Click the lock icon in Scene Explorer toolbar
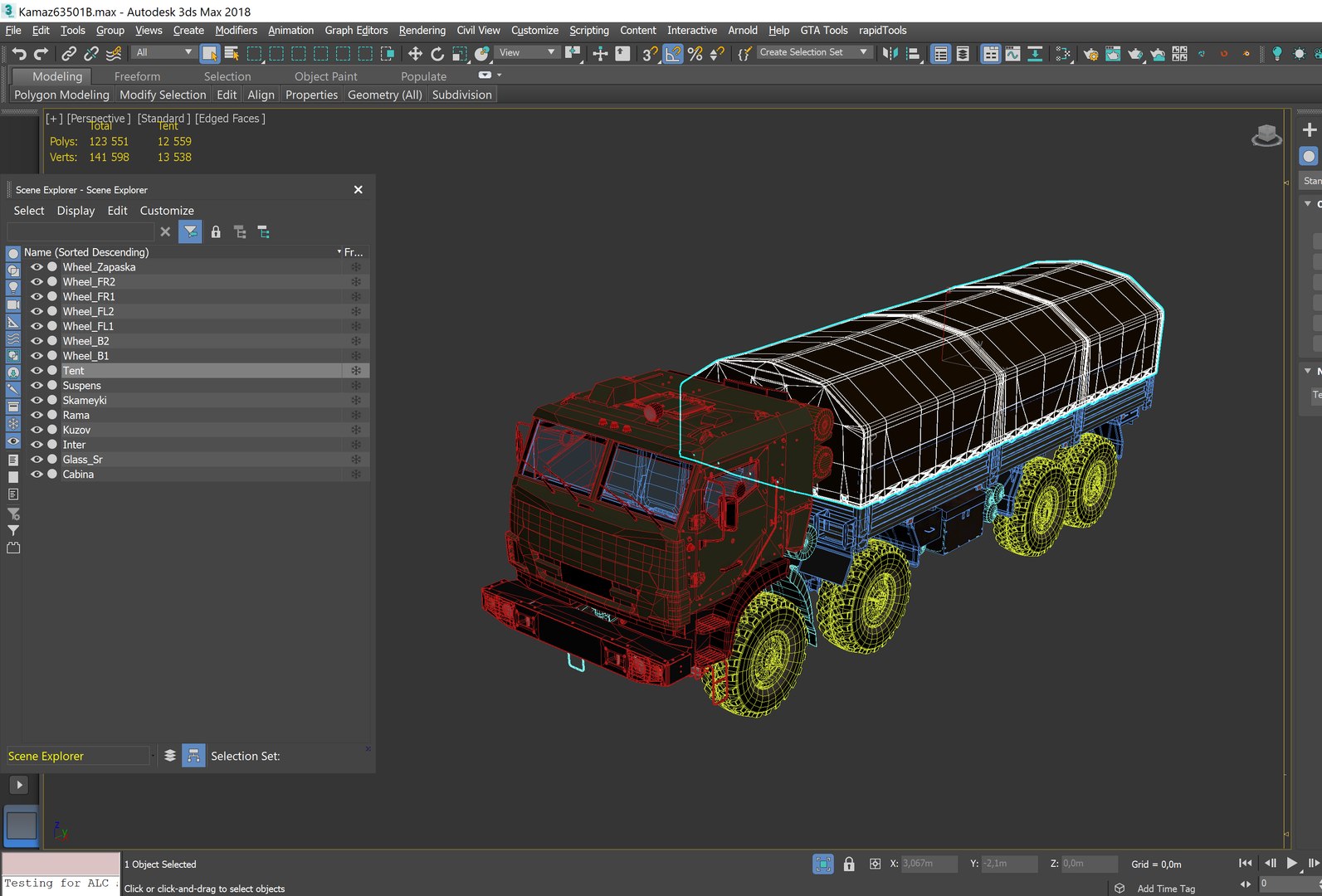Image resolution: width=1322 pixels, height=896 pixels. coord(216,232)
